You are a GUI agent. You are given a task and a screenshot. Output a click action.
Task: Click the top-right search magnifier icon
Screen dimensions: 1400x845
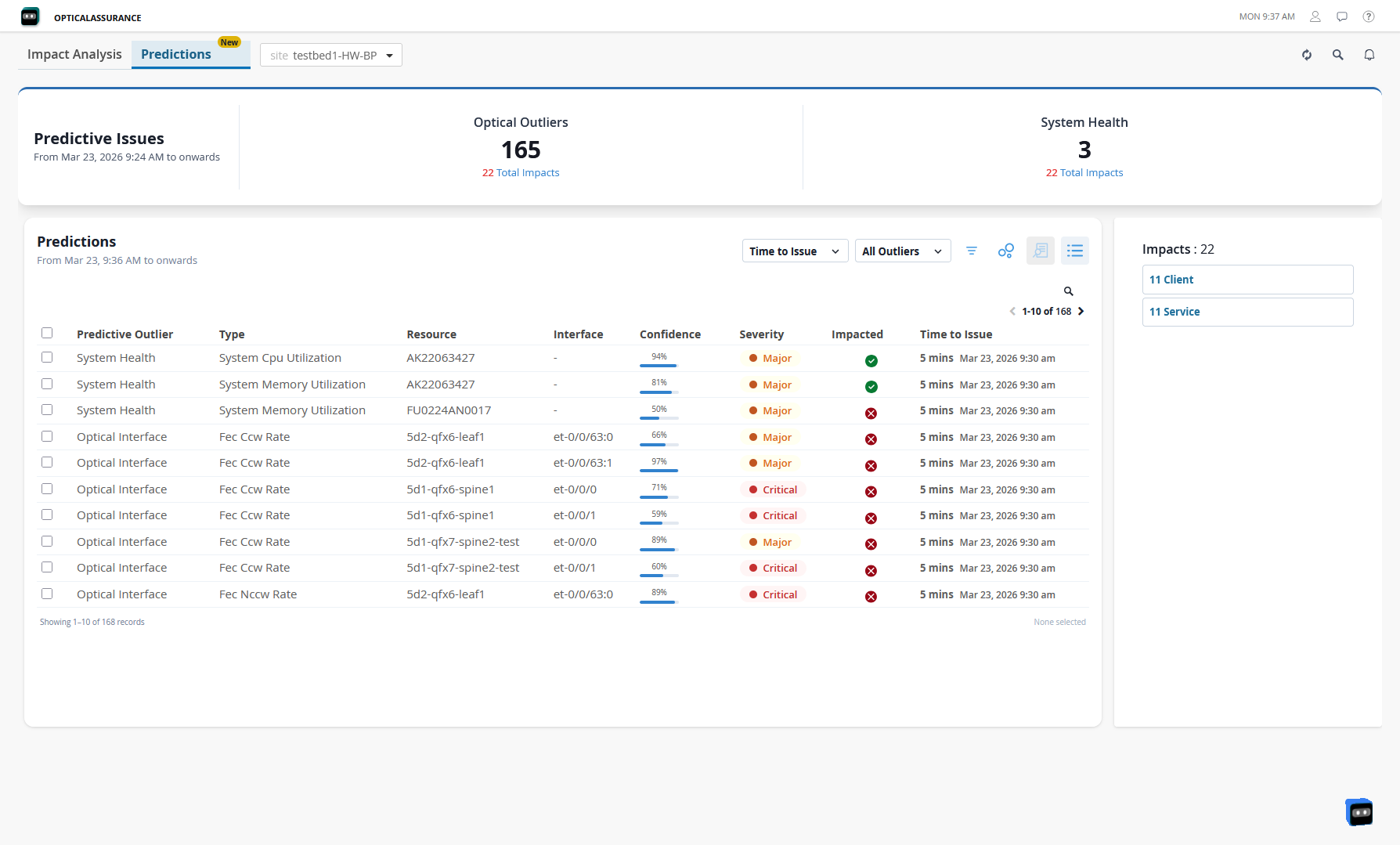(1338, 55)
